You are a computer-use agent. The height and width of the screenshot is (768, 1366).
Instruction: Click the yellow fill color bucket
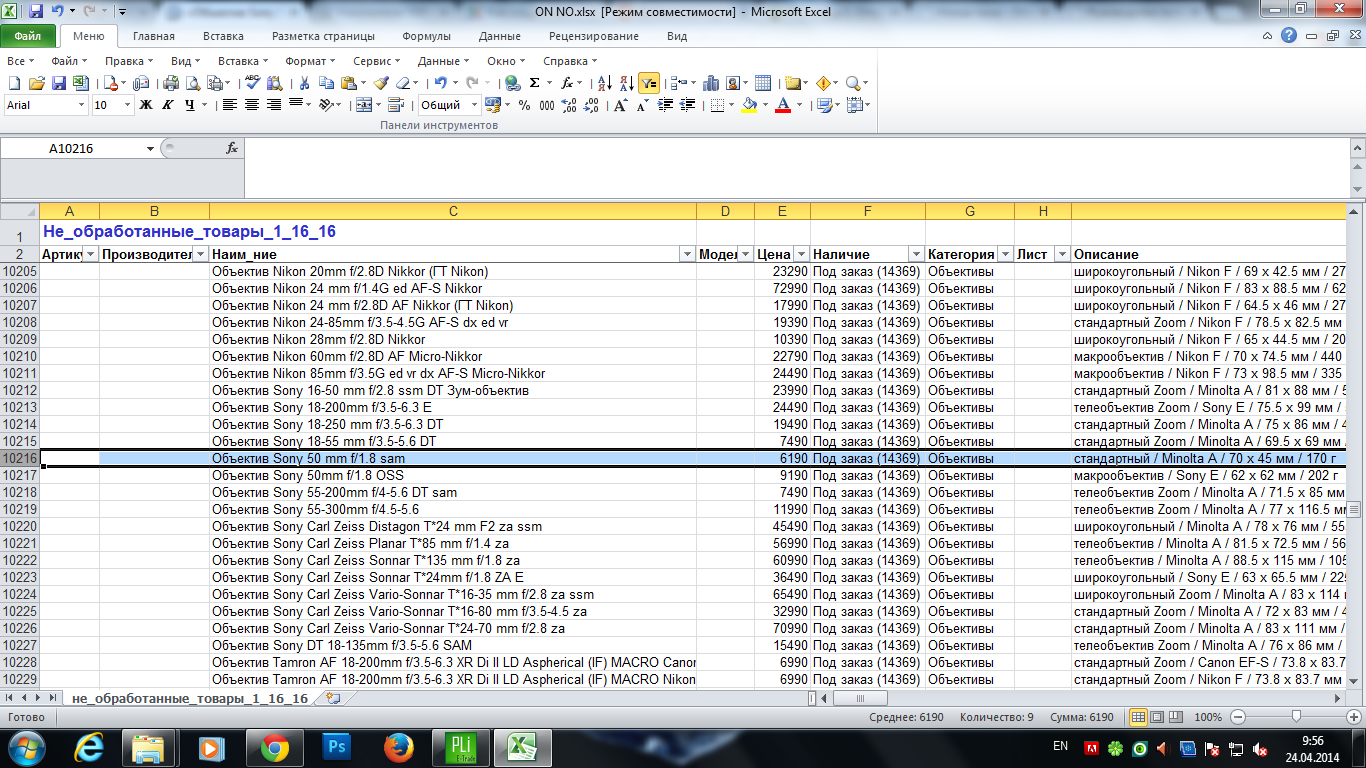tap(748, 105)
